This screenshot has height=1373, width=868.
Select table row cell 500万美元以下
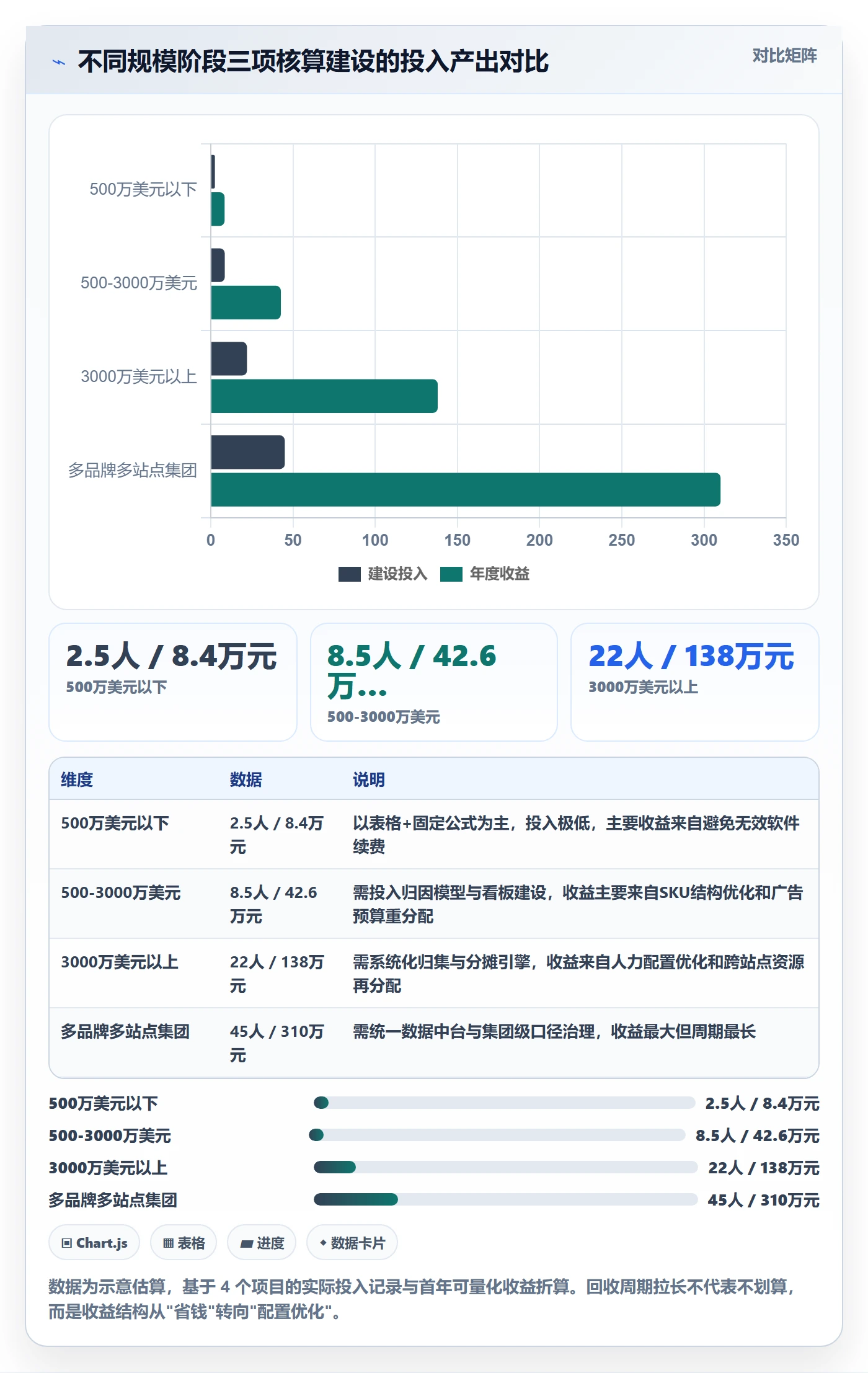pyautogui.click(x=115, y=823)
